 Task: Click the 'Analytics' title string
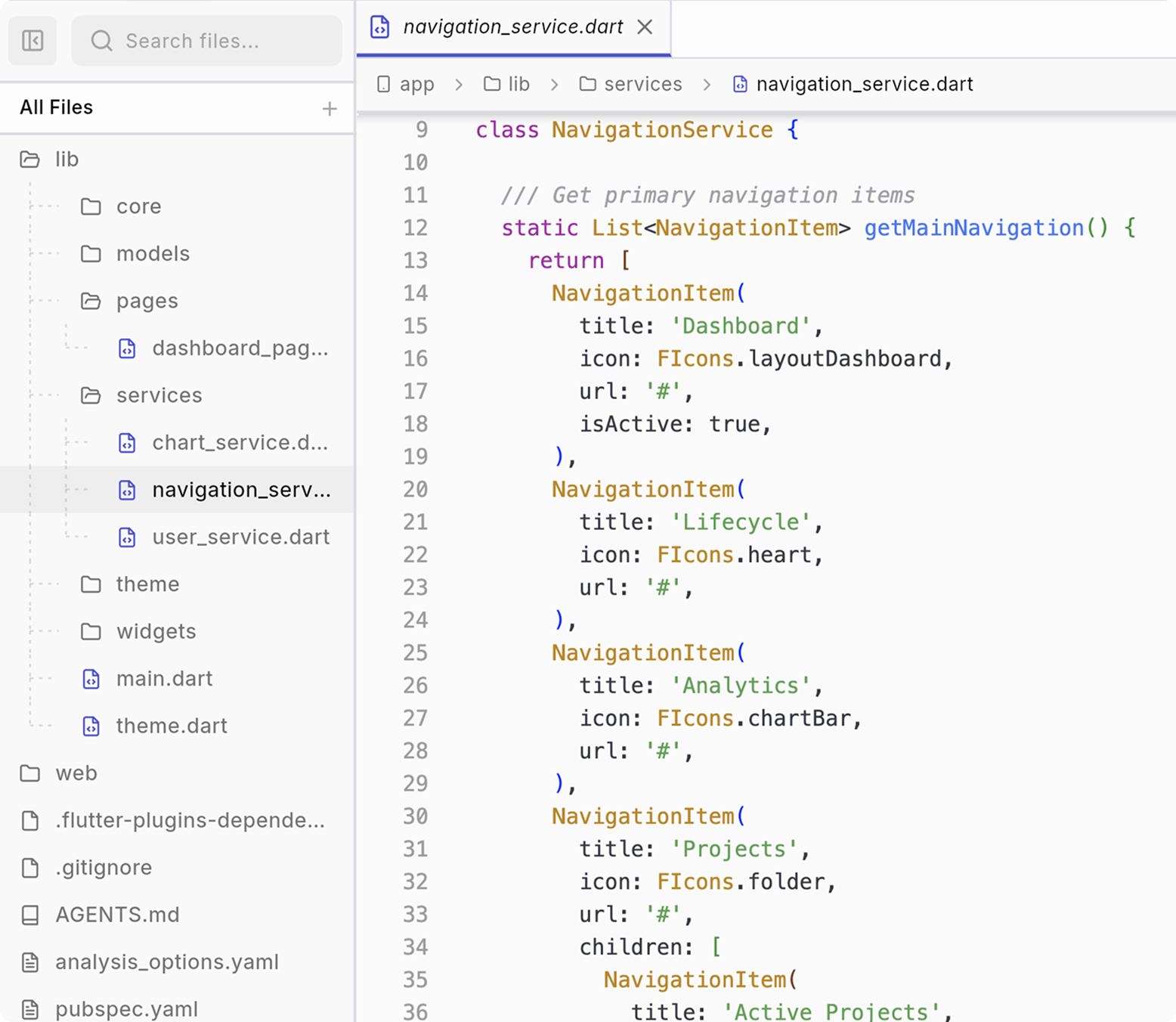click(741, 685)
